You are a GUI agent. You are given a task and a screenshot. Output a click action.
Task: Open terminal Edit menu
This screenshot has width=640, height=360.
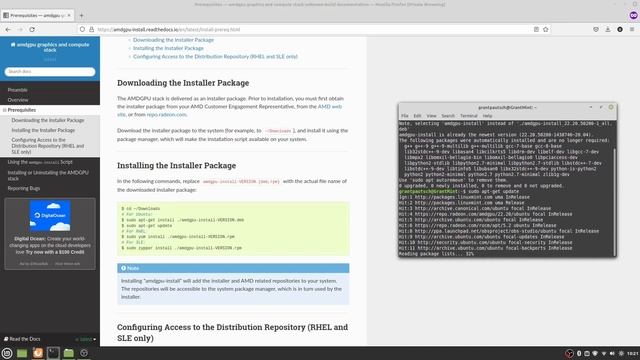pyautogui.click(x=417, y=116)
